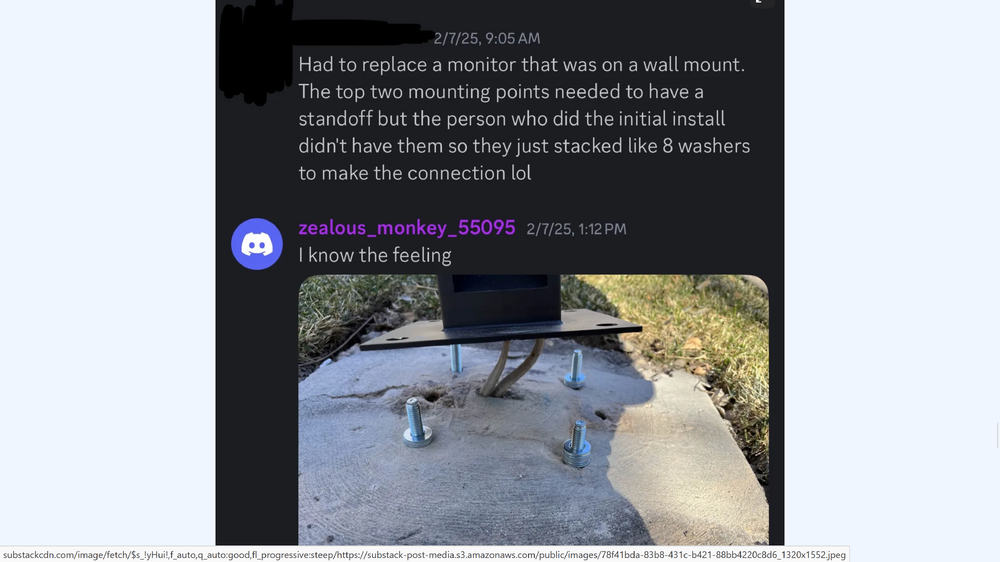
Task: Click the wall mount washers message text
Action: click(x=524, y=119)
